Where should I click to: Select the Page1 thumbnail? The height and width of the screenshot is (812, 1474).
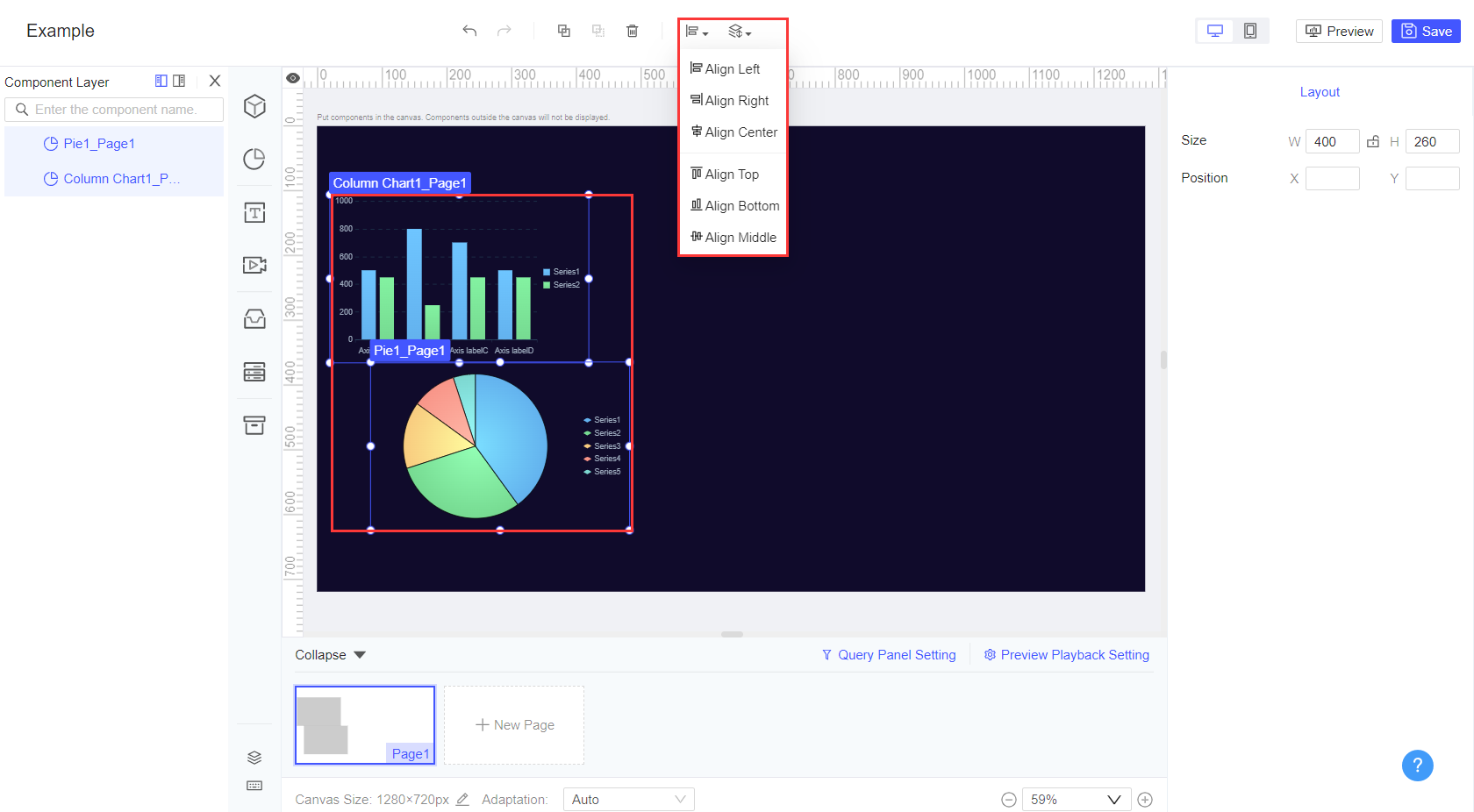point(365,724)
